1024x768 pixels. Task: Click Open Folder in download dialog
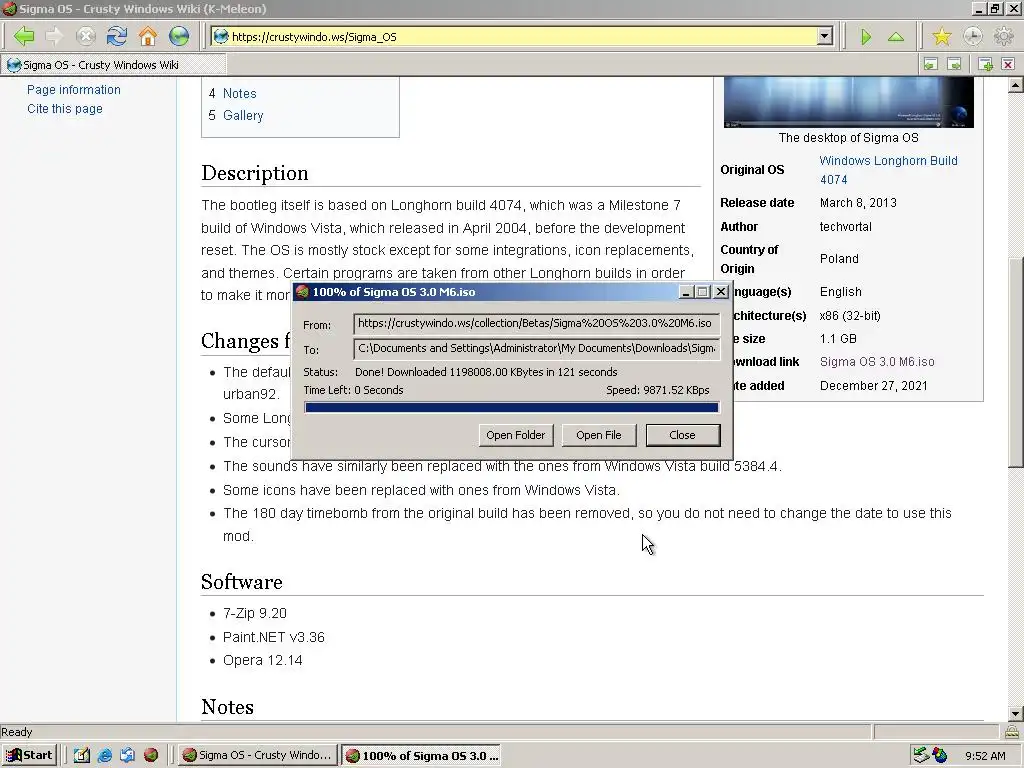pos(515,435)
